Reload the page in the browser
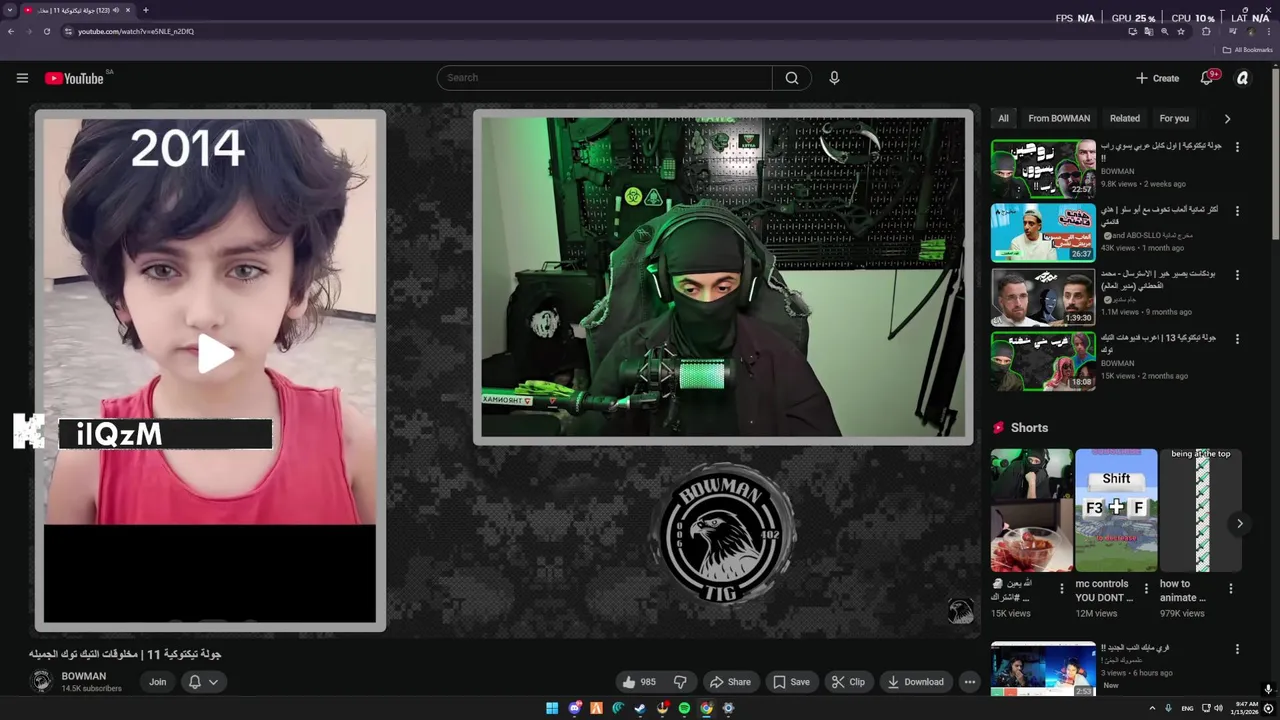The image size is (1280, 720). [x=46, y=31]
